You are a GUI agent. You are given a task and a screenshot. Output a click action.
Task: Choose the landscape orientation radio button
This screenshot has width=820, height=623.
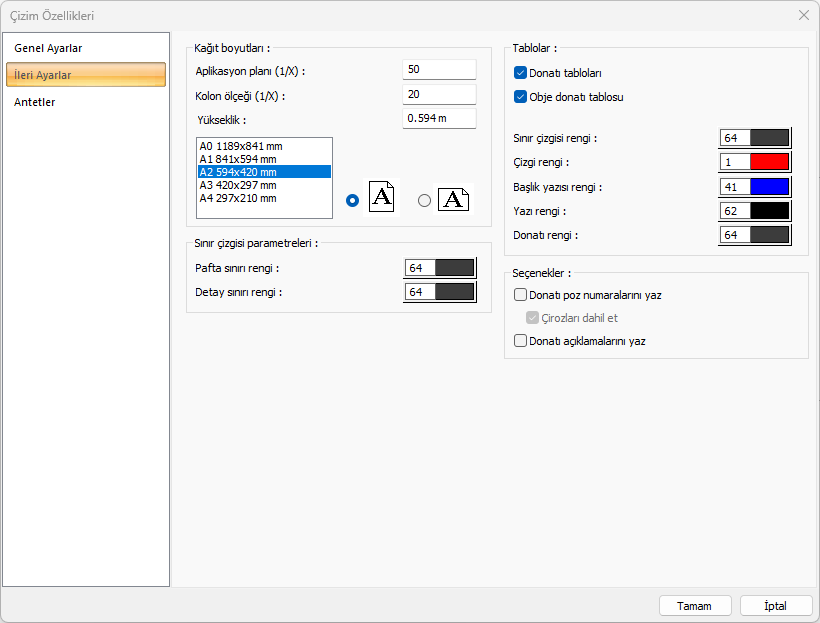(424, 200)
